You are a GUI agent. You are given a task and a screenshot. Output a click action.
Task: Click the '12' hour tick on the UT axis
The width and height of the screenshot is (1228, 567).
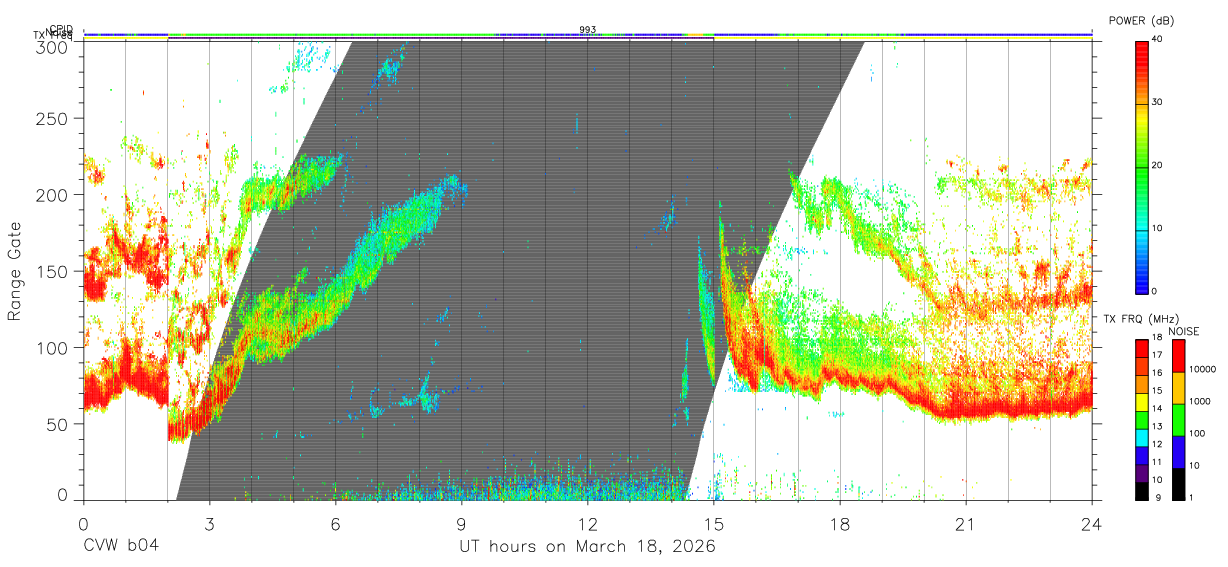(588, 523)
